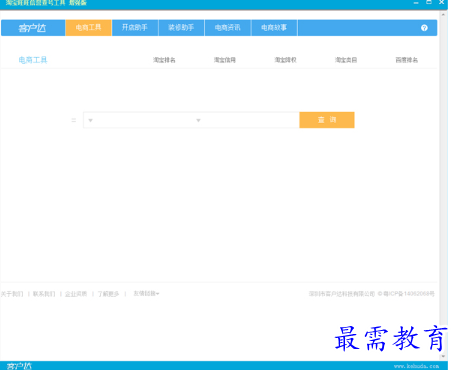This screenshot has height=370, width=456.
Task: Expand the 友情链接 footer dropdown
Action: pos(146,294)
